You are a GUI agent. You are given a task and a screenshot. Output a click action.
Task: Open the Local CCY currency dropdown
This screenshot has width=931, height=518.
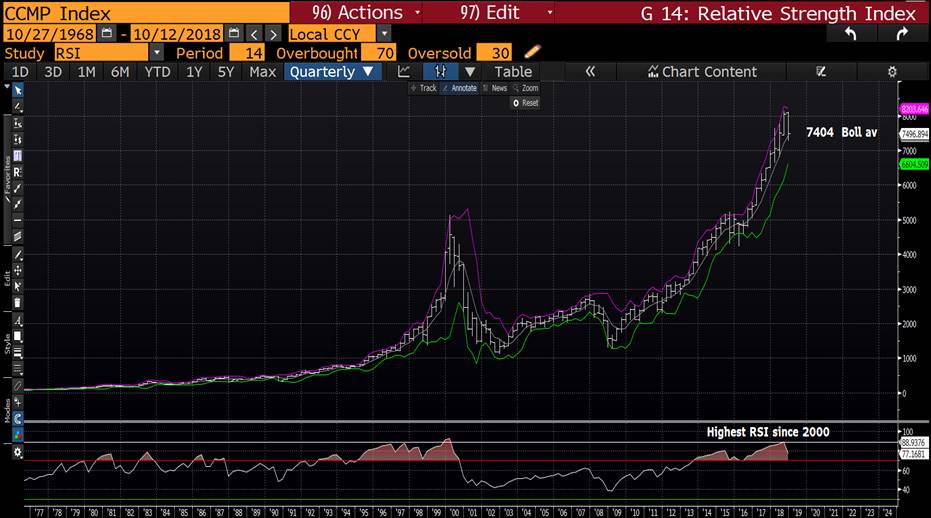click(x=385, y=33)
